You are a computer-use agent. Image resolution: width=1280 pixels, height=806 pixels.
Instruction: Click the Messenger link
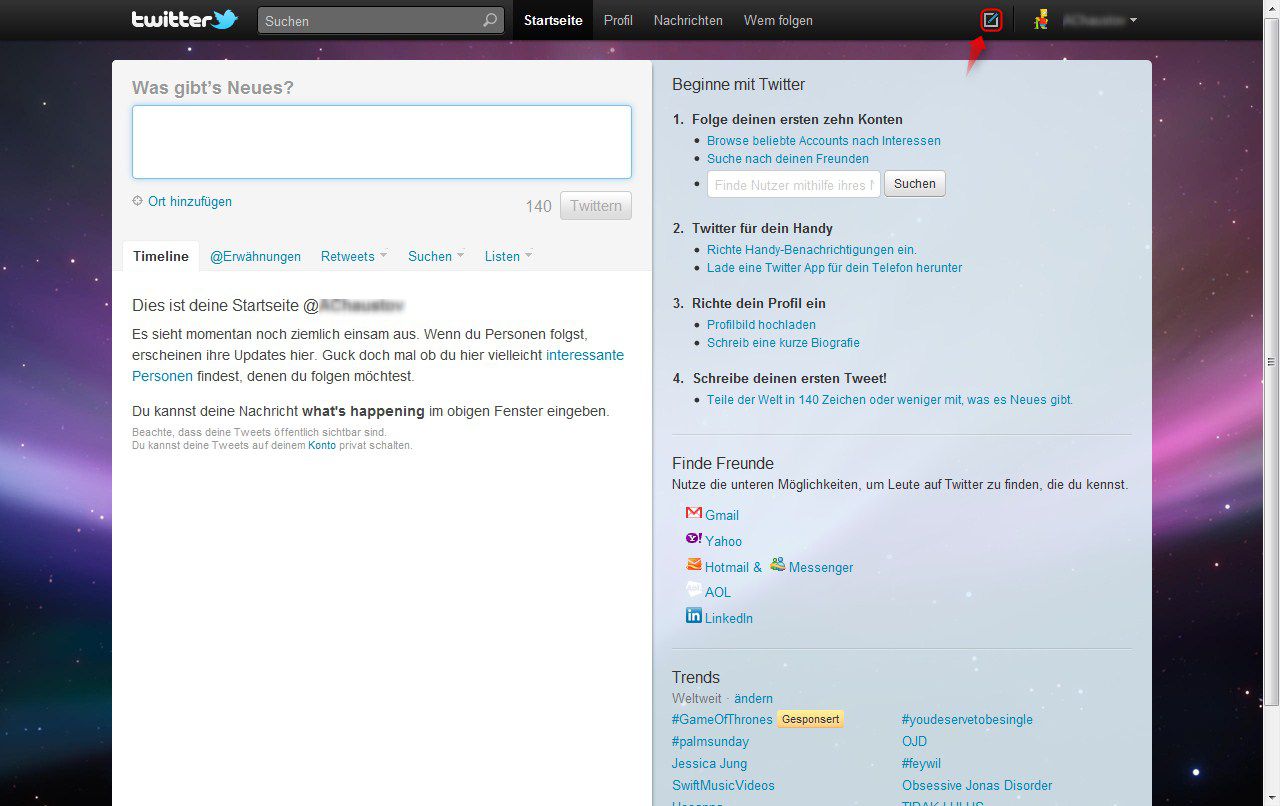coord(821,567)
